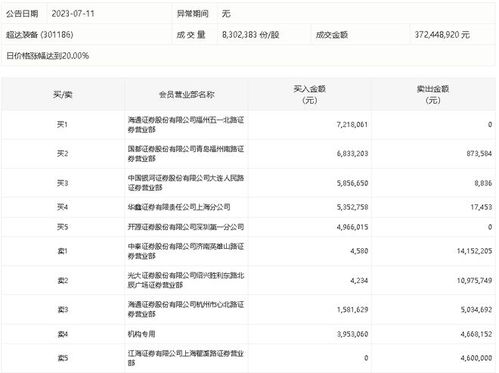Click the sell amount 0 in 买1 row
499x373 pixels.
(490, 124)
